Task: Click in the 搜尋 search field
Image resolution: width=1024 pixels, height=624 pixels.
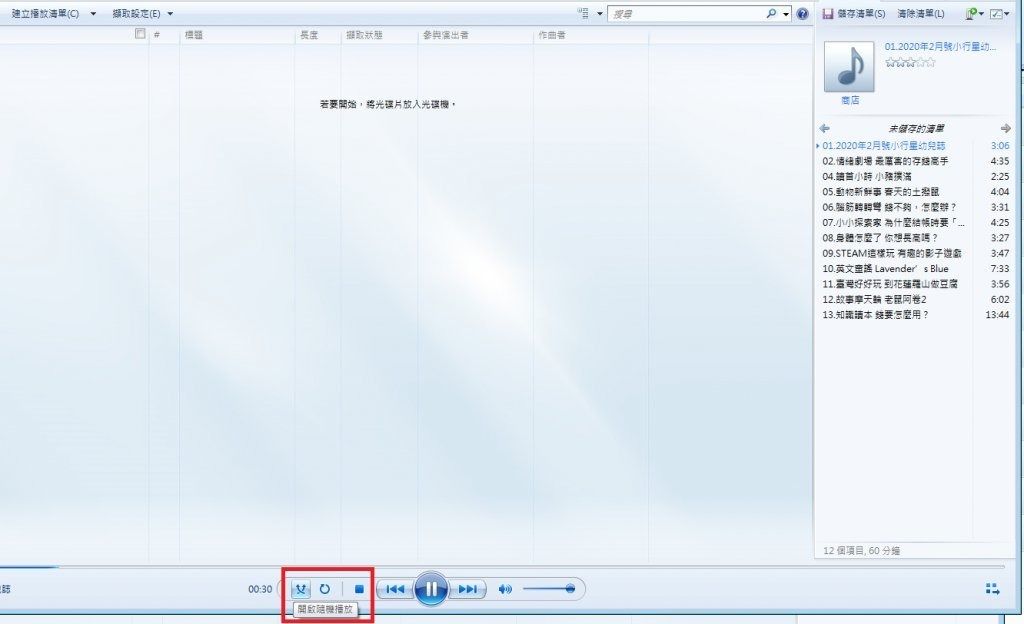Action: 685,14
